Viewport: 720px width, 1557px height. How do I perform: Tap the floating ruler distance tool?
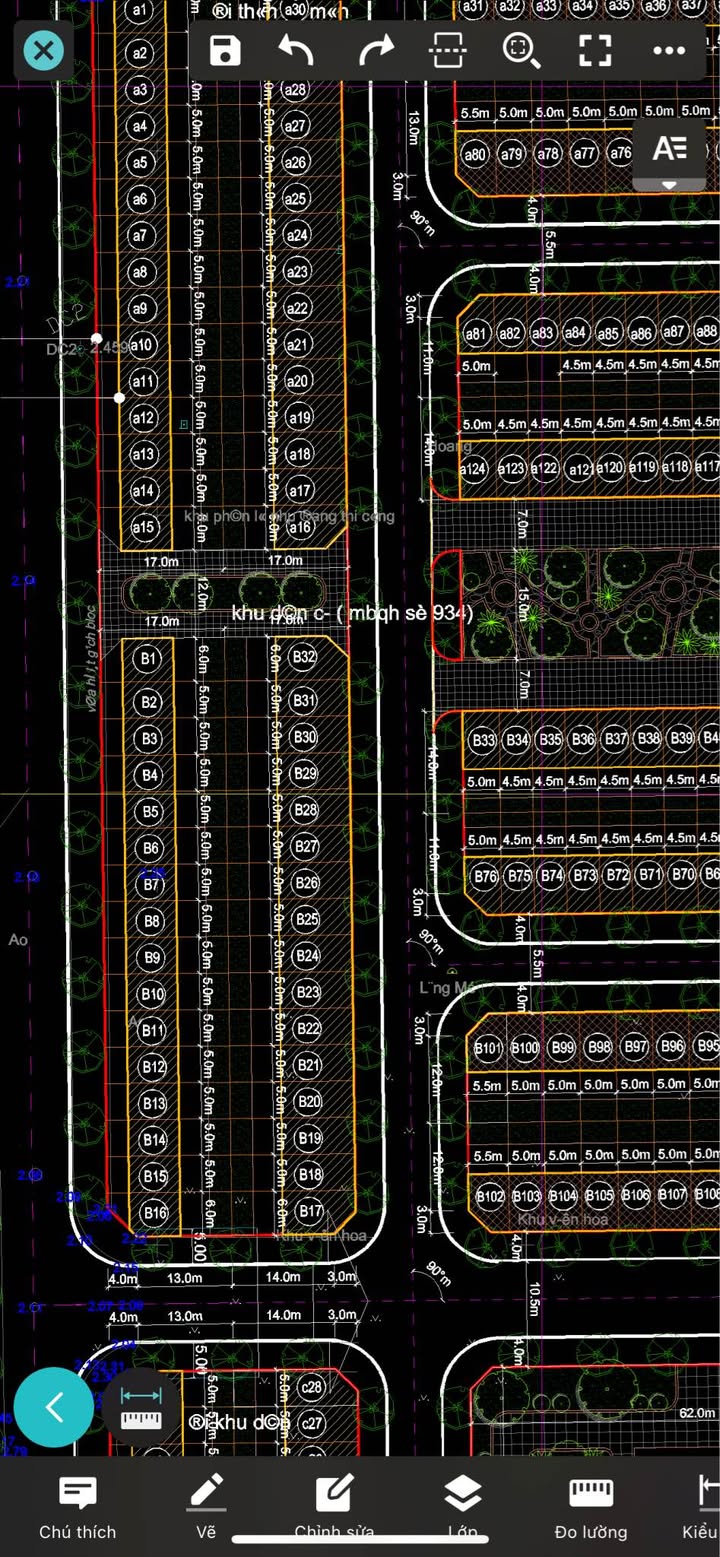click(141, 1407)
